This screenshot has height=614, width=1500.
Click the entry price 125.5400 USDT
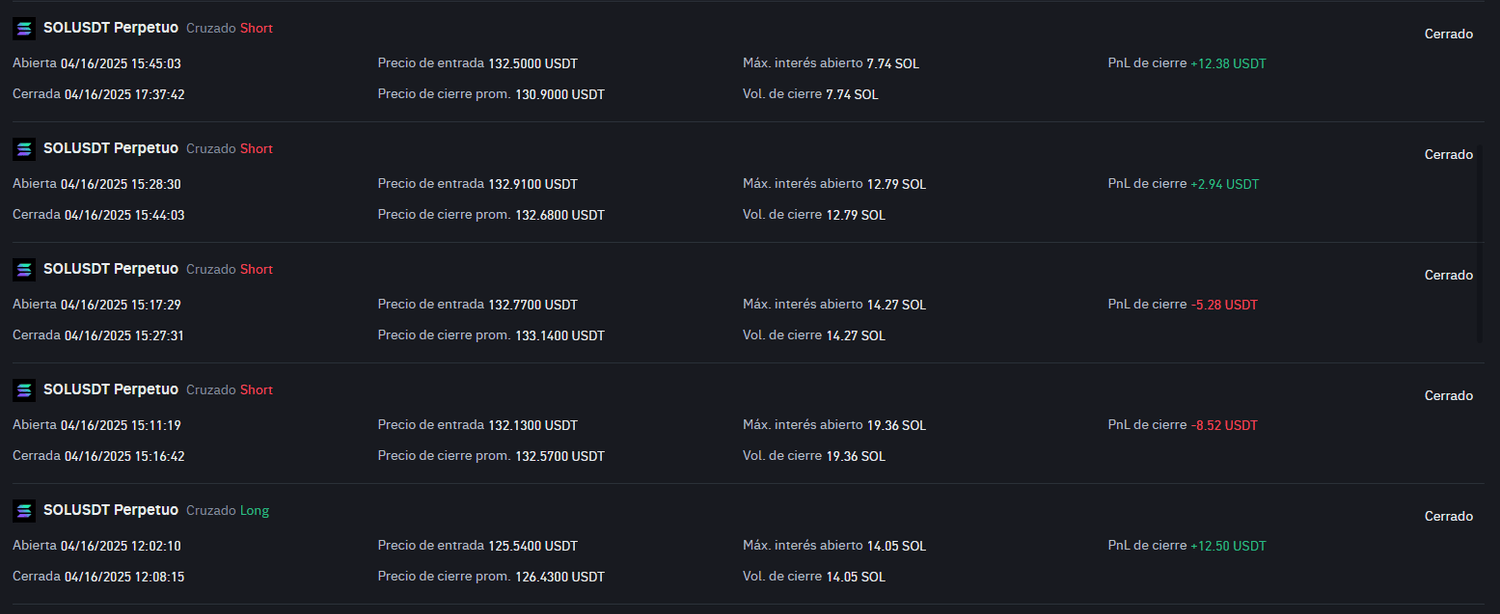[533, 546]
